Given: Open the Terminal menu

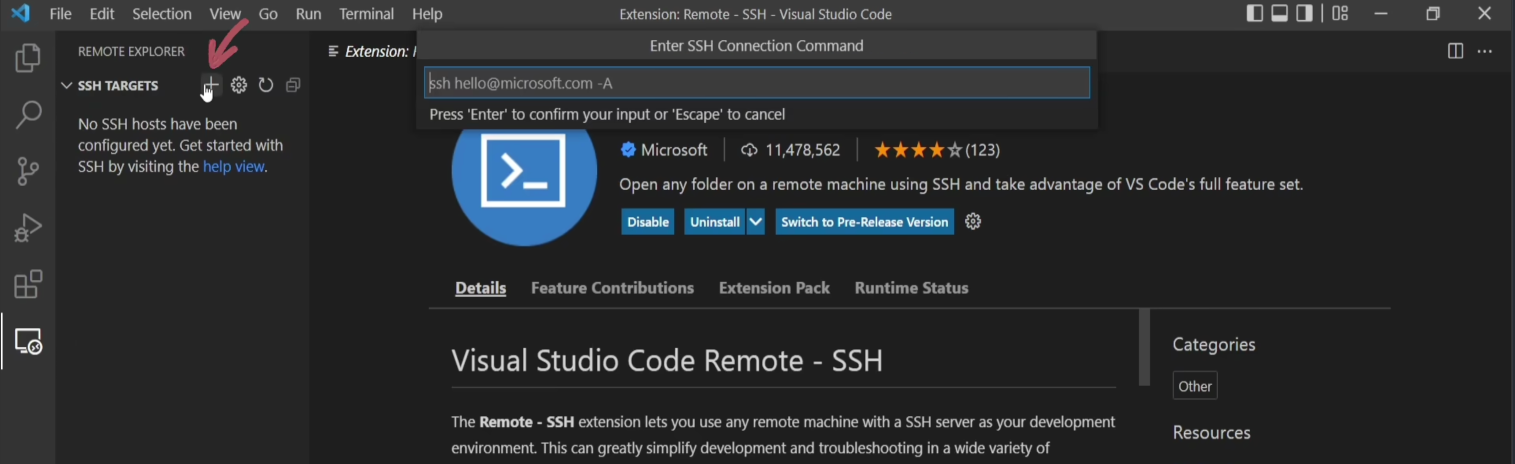Looking at the screenshot, I should (x=367, y=14).
